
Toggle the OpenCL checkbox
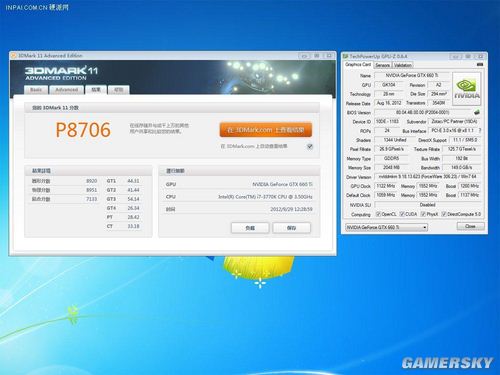coord(378,214)
